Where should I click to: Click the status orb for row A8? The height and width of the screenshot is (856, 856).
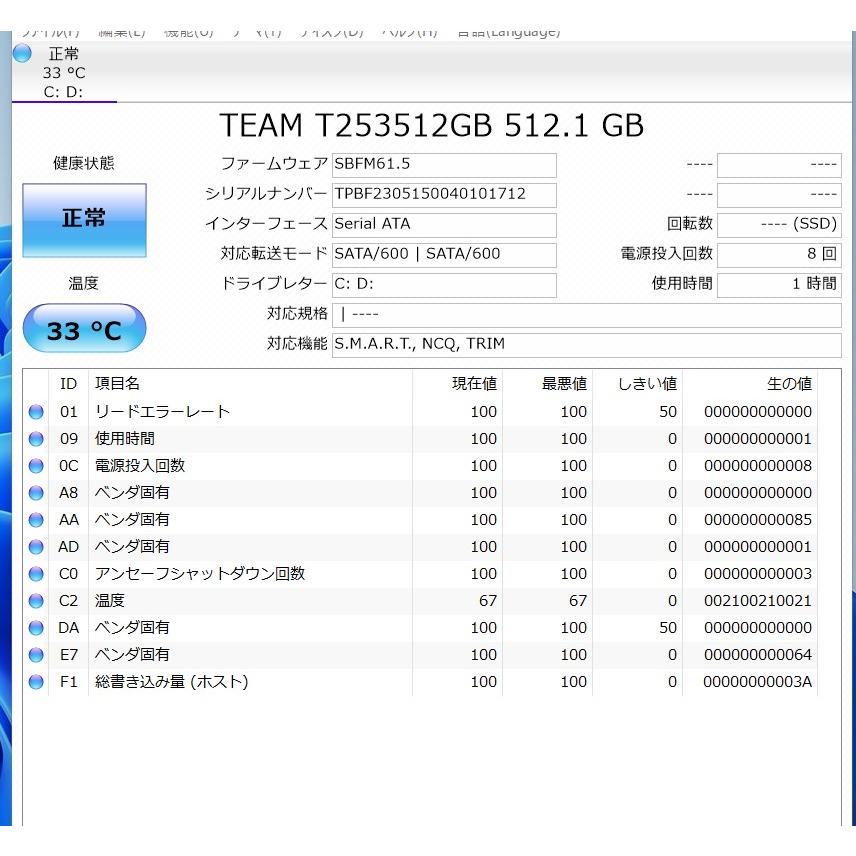[x=36, y=493]
